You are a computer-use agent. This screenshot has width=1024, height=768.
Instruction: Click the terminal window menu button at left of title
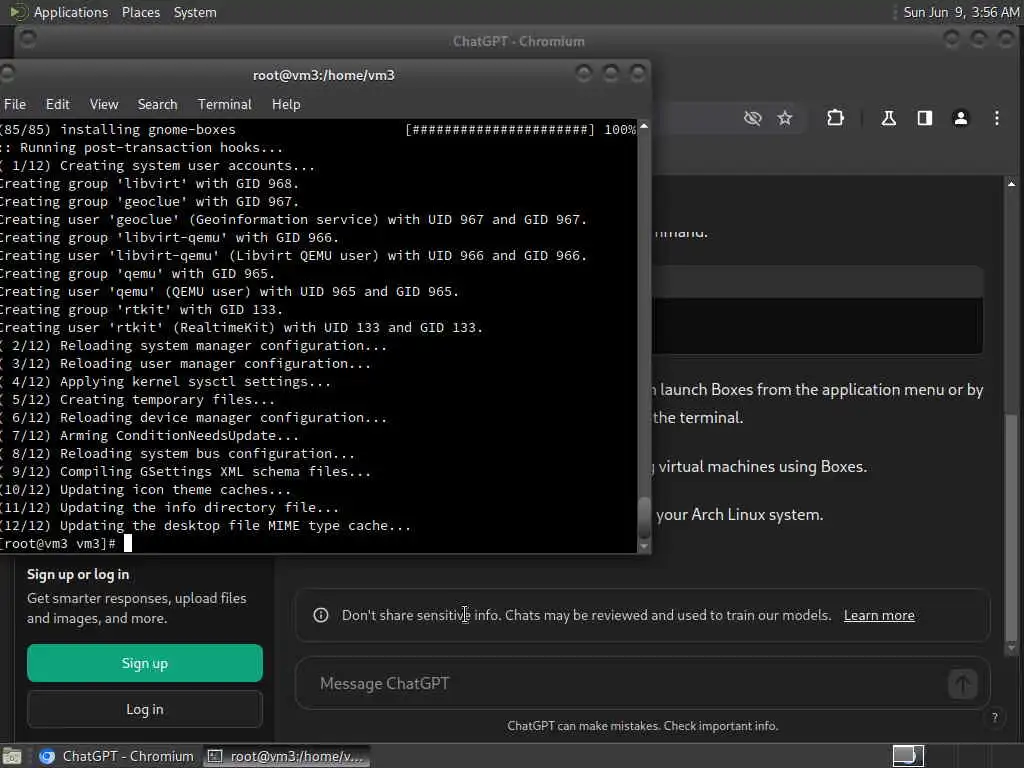(7, 74)
